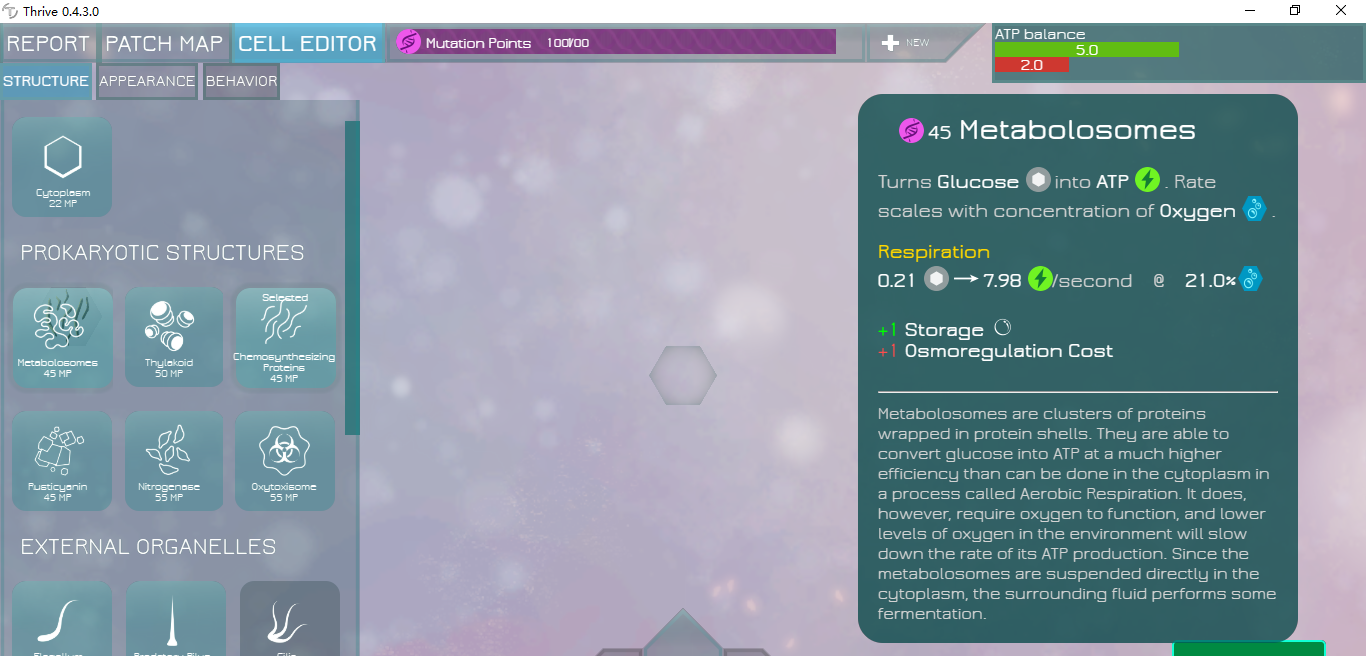The height and width of the screenshot is (656, 1366).
Task: Click the ATP lightning icon in Respiration rate
Action: [1040, 279]
